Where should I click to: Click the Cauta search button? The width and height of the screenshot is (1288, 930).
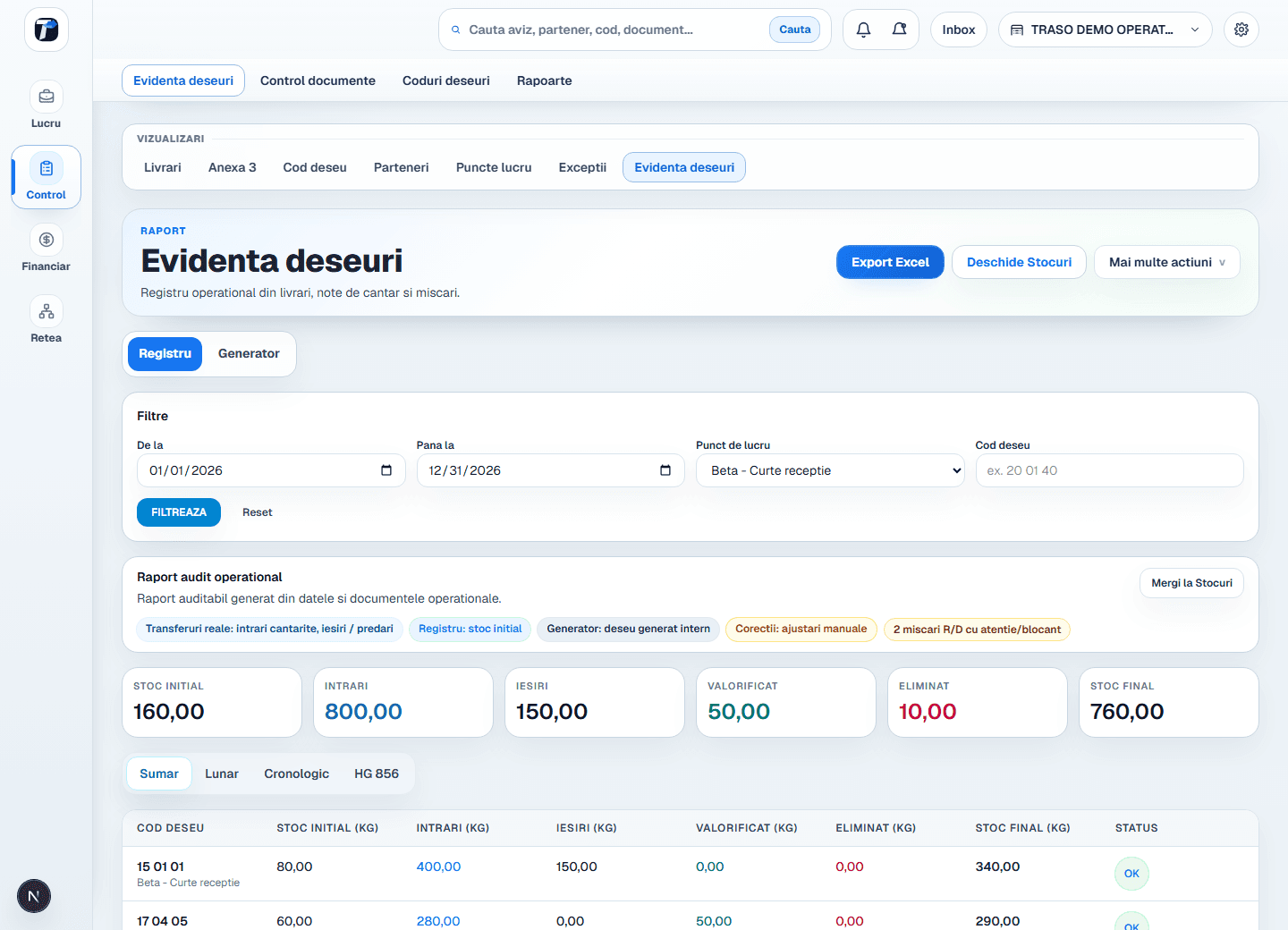[794, 30]
